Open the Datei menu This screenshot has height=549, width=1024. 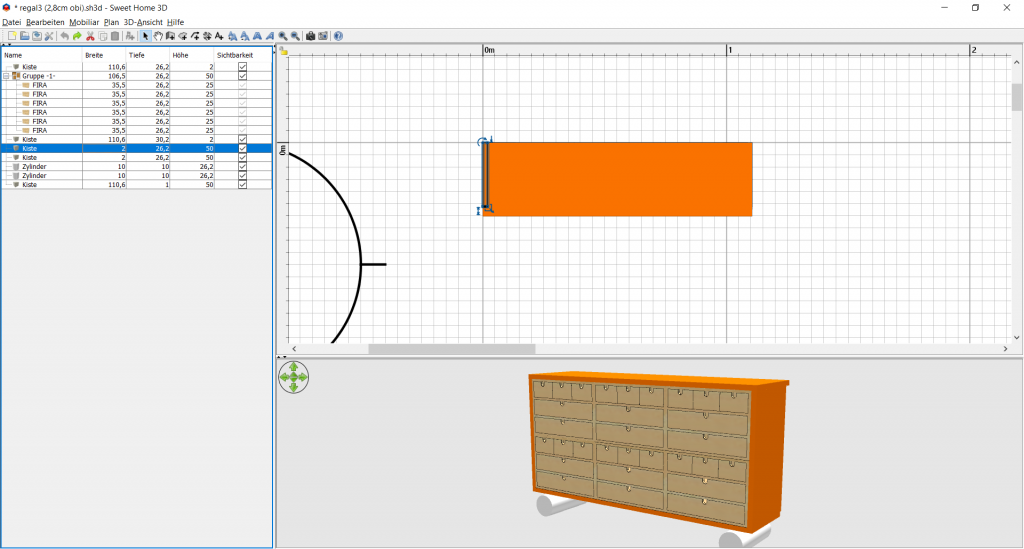click(x=12, y=22)
